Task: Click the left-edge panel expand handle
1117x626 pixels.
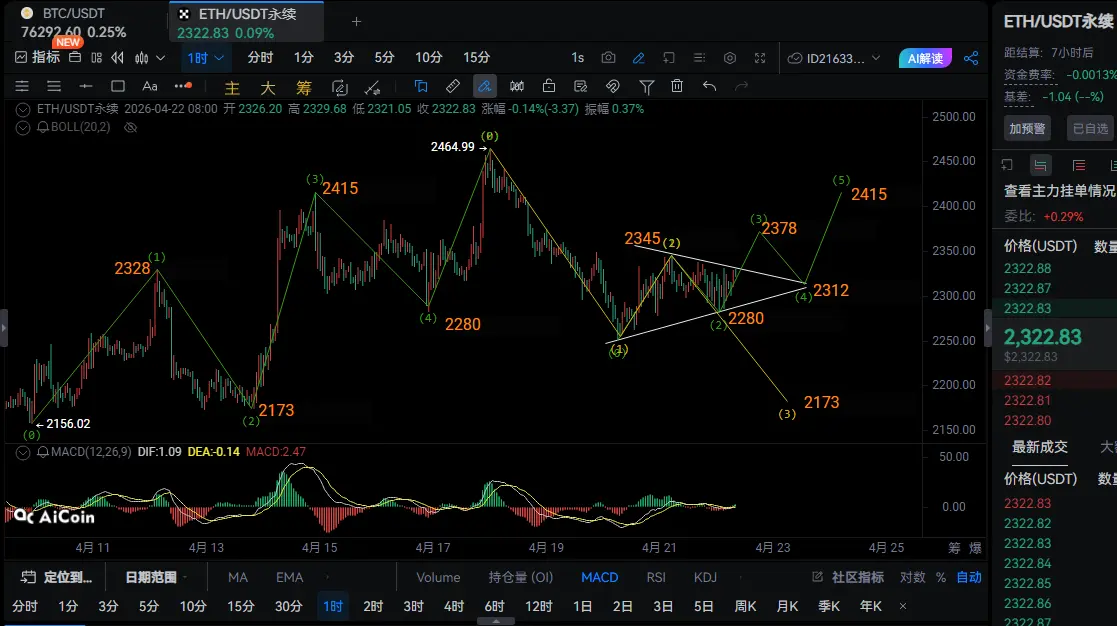Action: click(x=4, y=328)
